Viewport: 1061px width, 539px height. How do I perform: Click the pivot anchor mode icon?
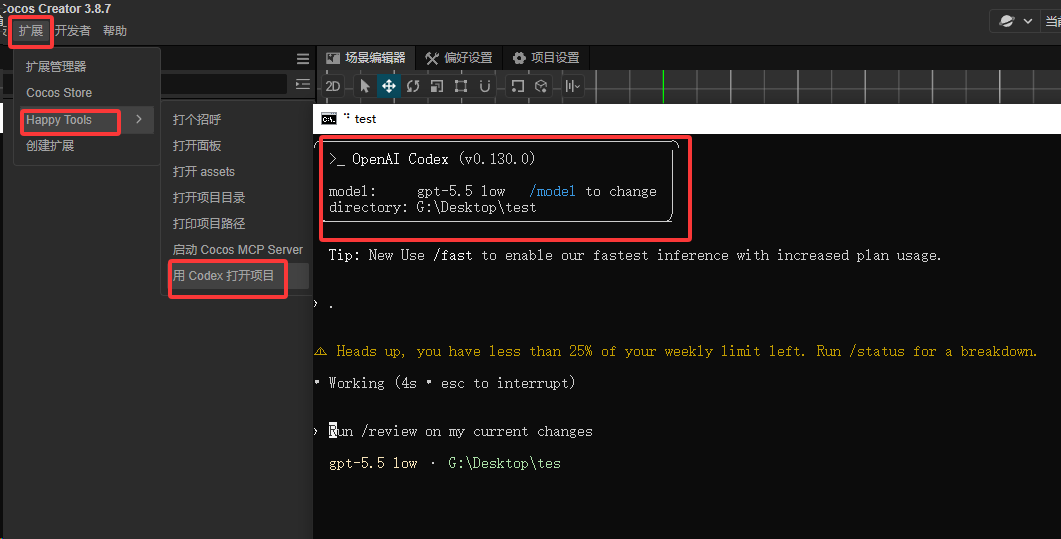[x=517, y=86]
